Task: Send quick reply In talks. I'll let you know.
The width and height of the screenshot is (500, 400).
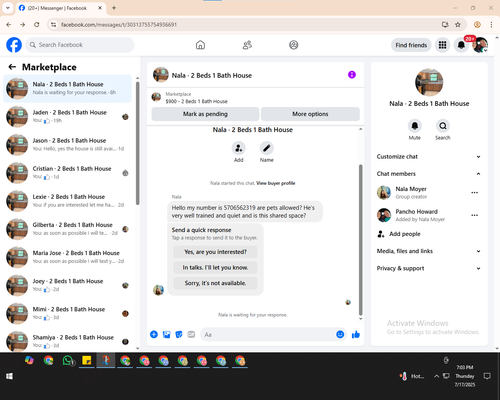Action: click(x=215, y=267)
